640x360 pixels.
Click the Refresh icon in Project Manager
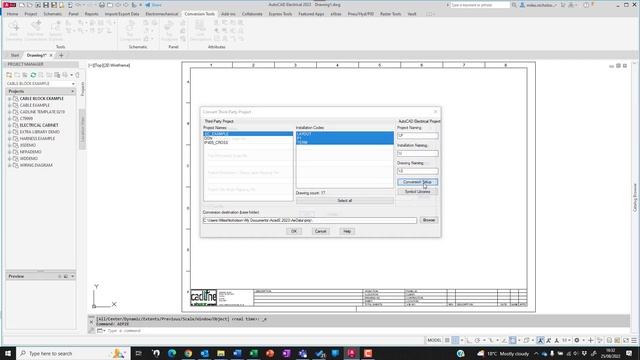click(x=33, y=75)
